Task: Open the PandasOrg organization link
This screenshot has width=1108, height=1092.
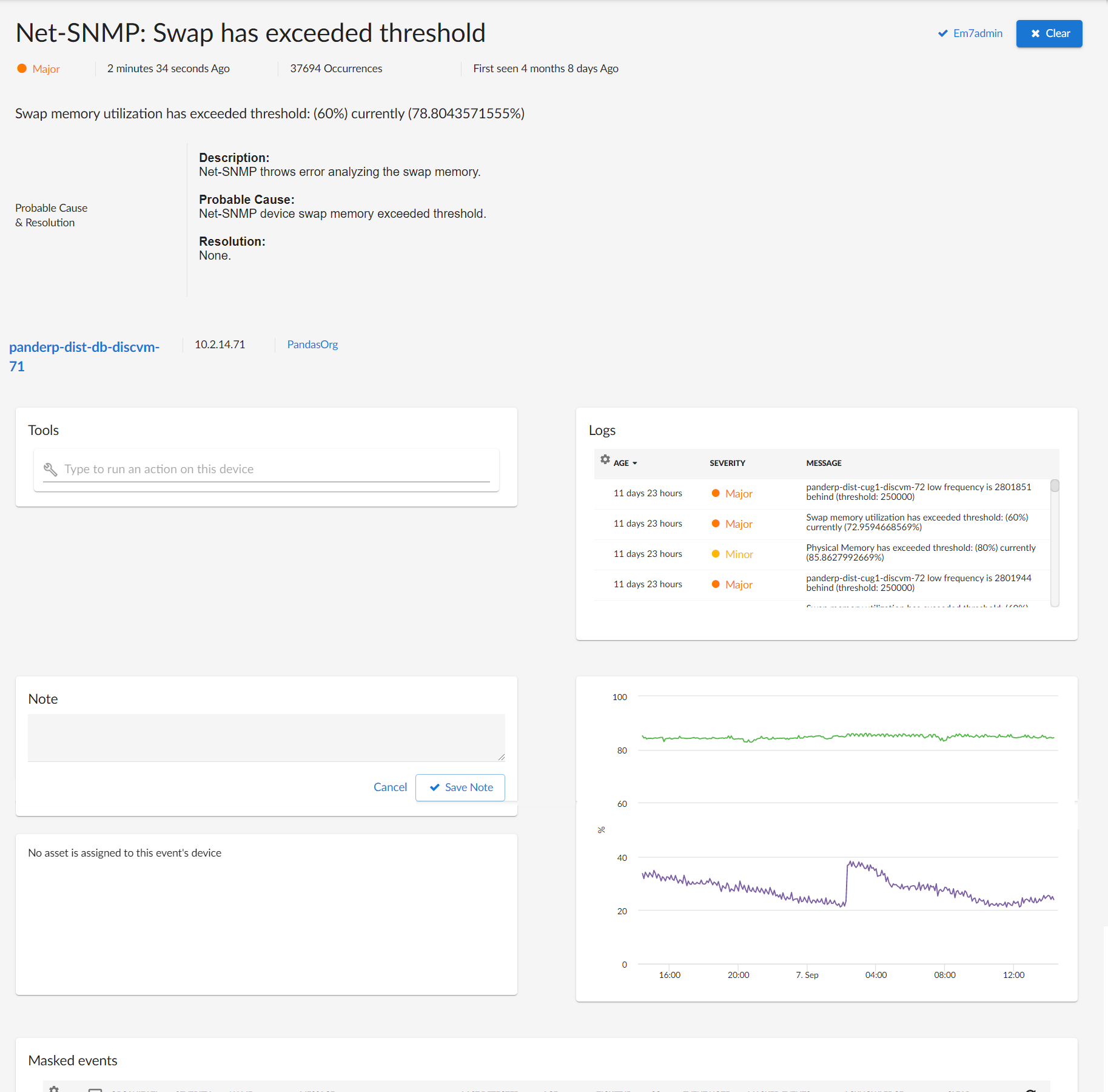Action: pyautogui.click(x=312, y=345)
